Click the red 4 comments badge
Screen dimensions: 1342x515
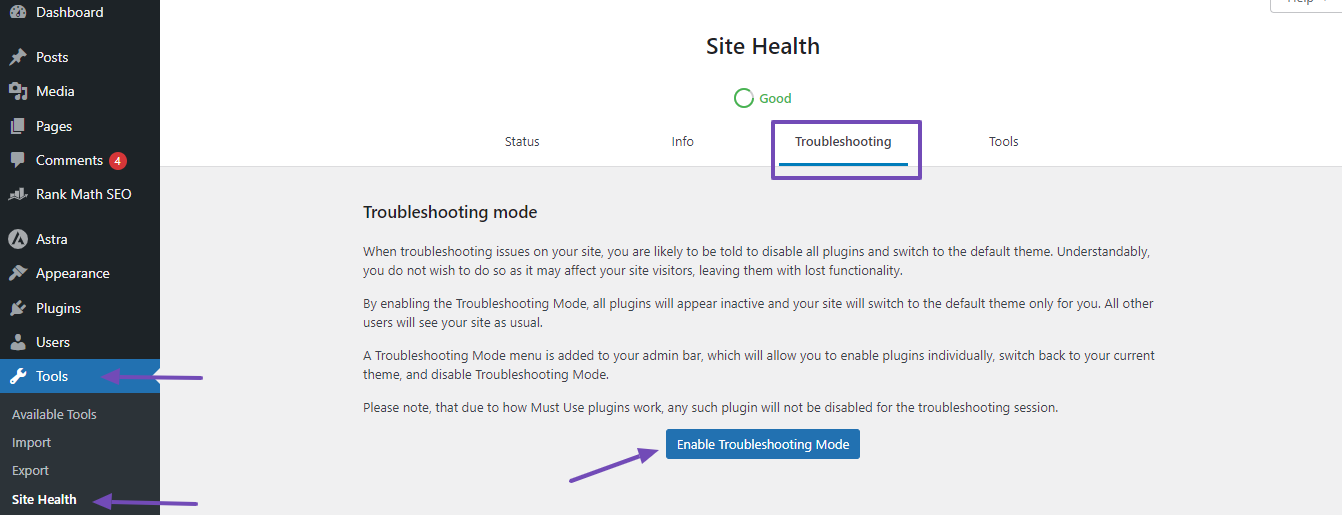[x=118, y=160]
